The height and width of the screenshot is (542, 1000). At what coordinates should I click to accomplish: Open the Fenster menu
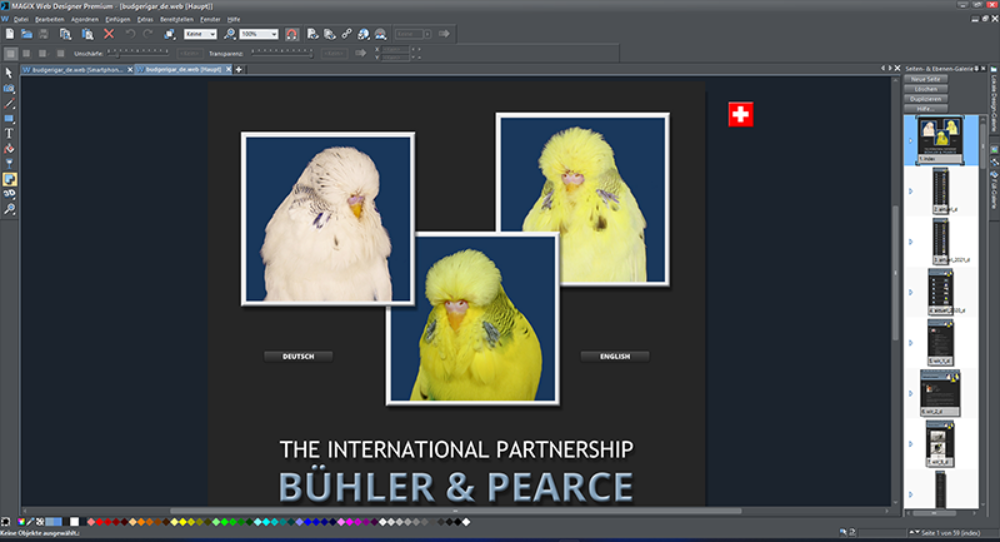point(210,19)
